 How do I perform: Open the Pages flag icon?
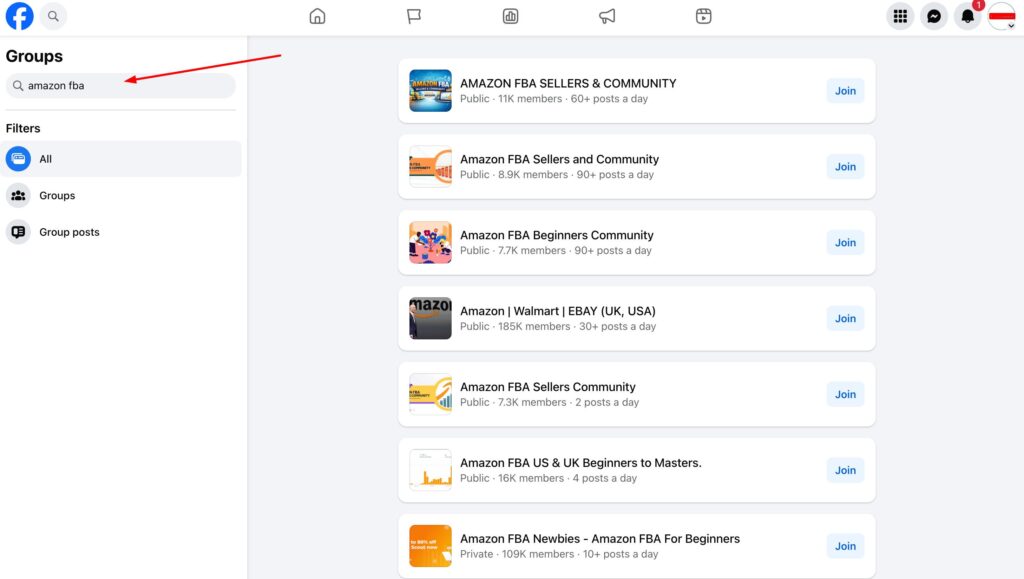[x=414, y=16]
